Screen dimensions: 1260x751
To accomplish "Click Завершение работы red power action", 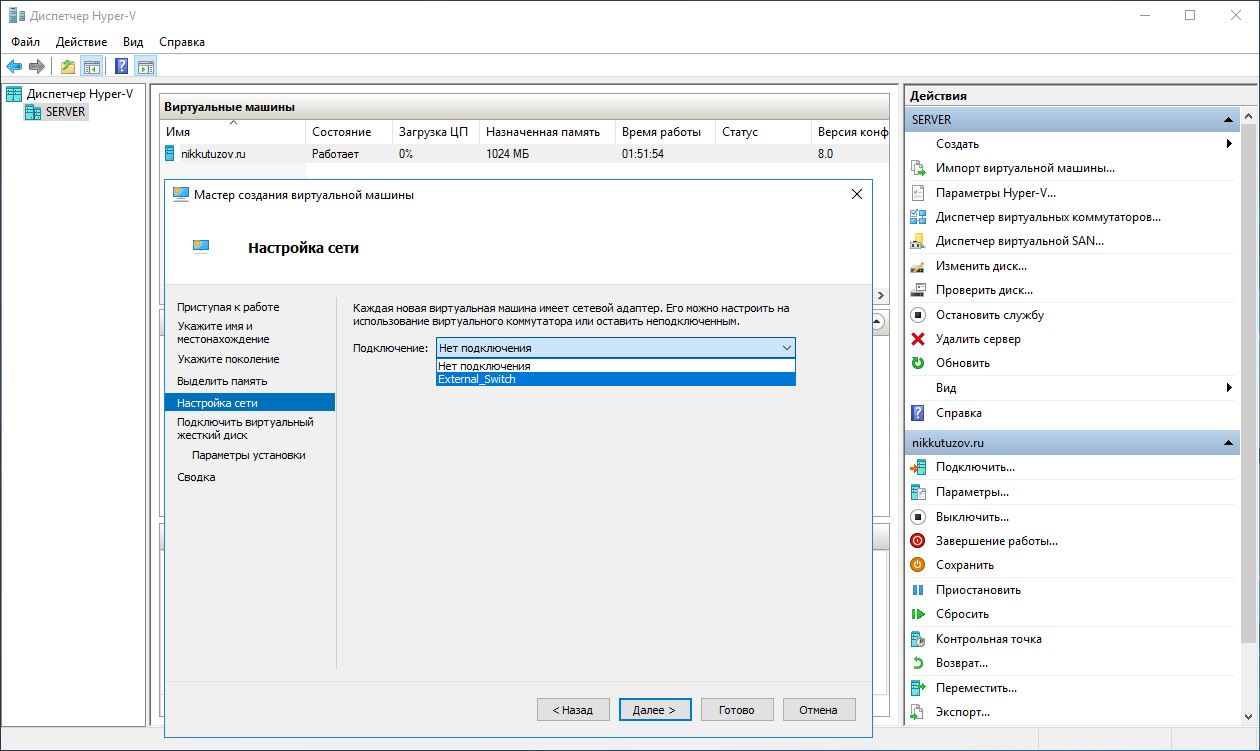I will click(x=996, y=541).
